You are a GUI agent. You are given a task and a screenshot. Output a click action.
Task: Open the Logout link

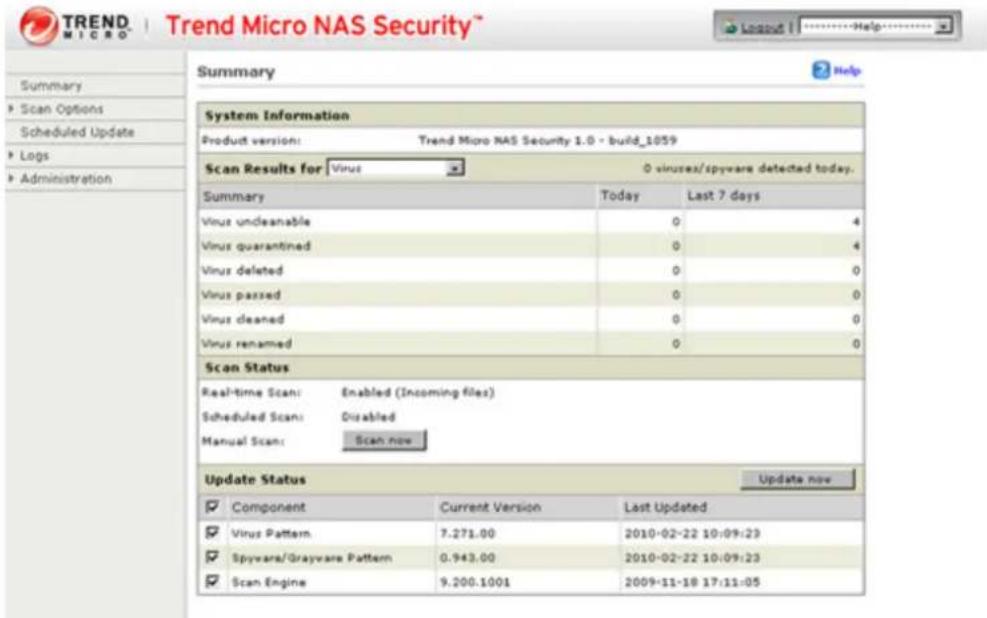click(x=762, y=27)
